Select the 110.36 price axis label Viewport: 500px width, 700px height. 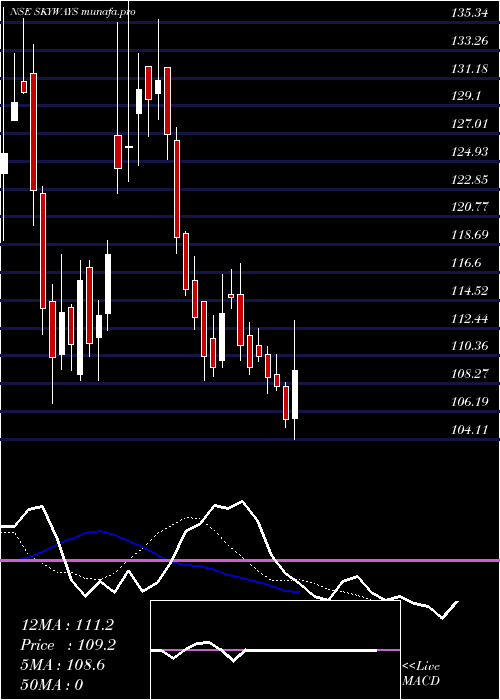[x=469, y=346]
